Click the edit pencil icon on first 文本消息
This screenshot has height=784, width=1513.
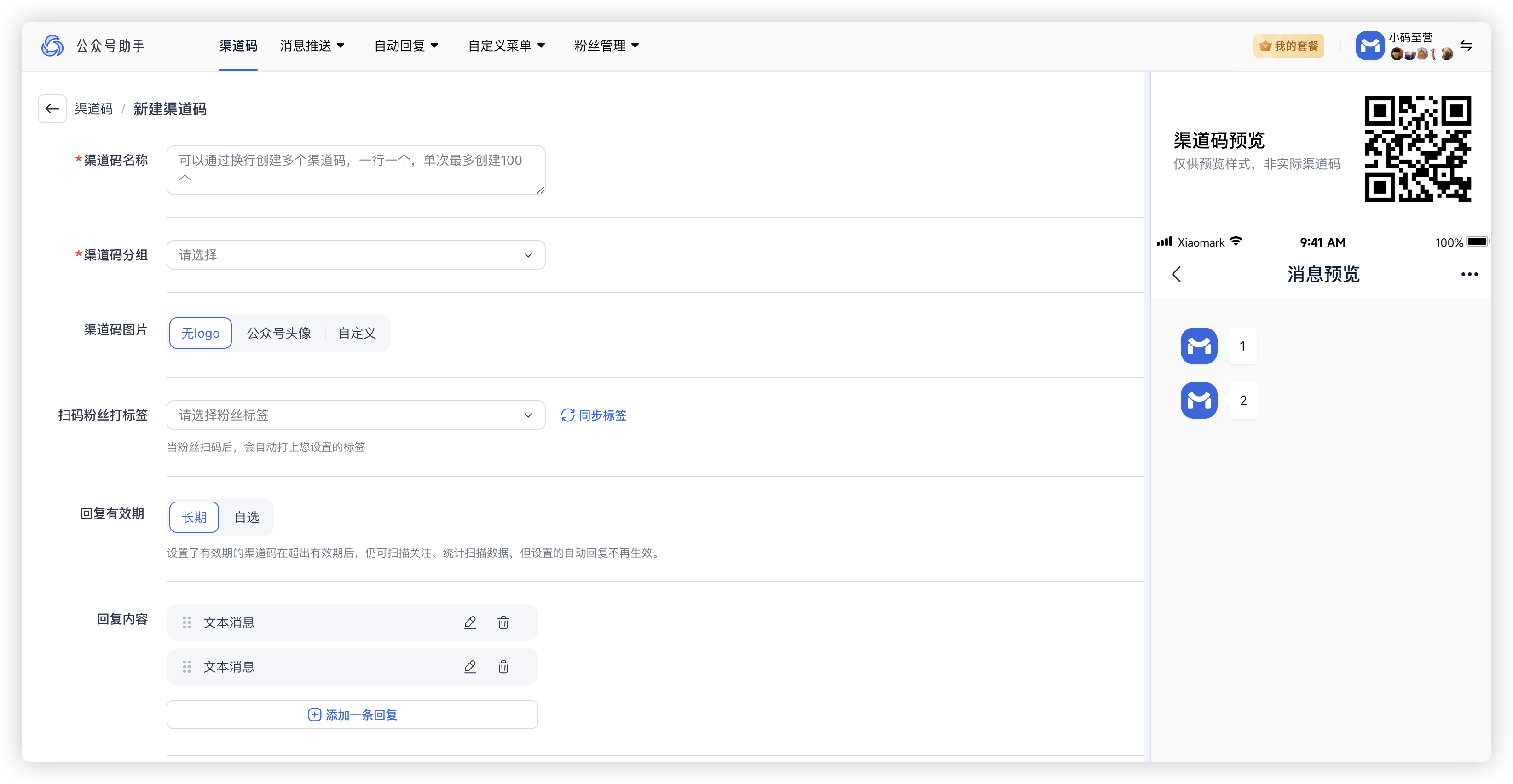[470, 622]
